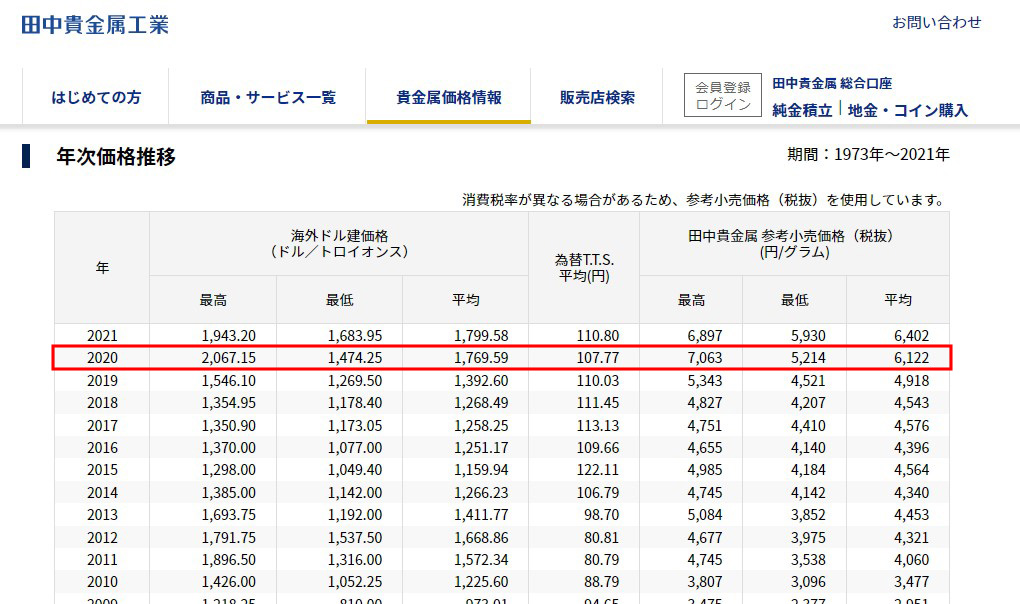Select the 2021 year cell

(x=102, y=336)
